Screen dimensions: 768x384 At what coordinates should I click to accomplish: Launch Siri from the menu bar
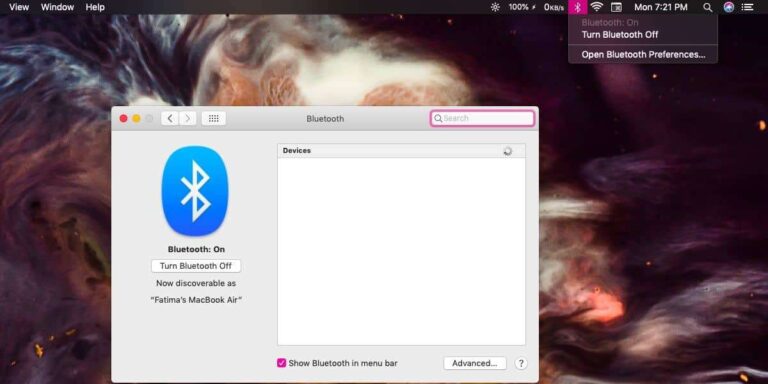tap(729, 7)
